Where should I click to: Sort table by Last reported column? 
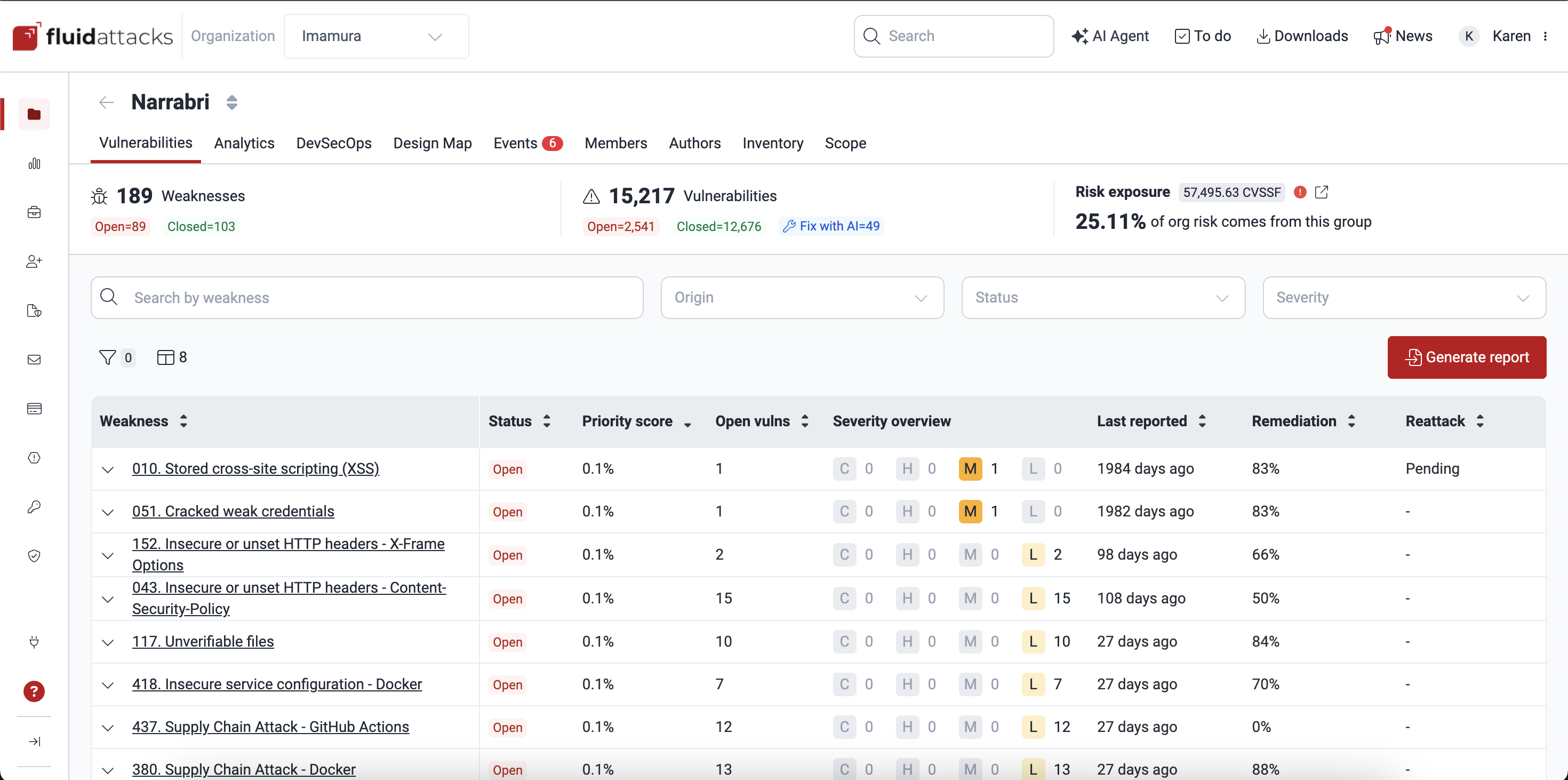pos(1202,421)
